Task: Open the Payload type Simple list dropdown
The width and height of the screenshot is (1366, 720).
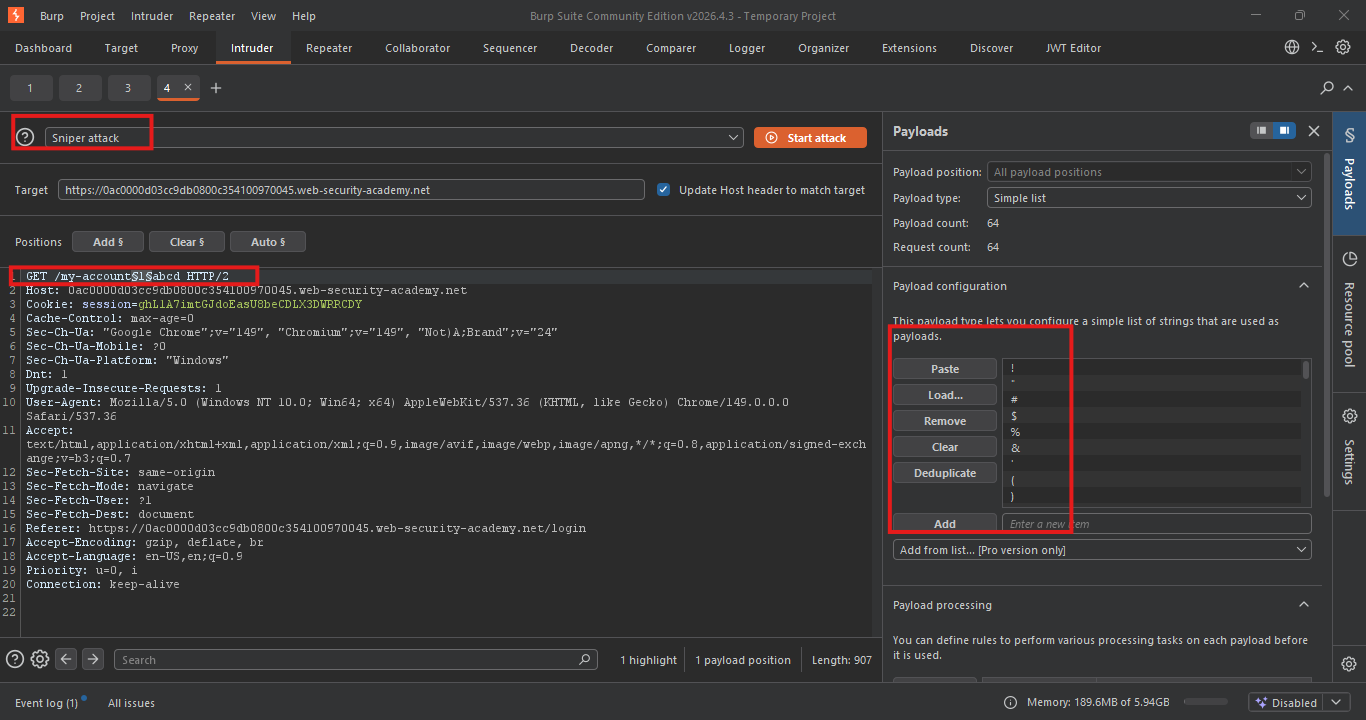Action: click(x=1149, y=198)
